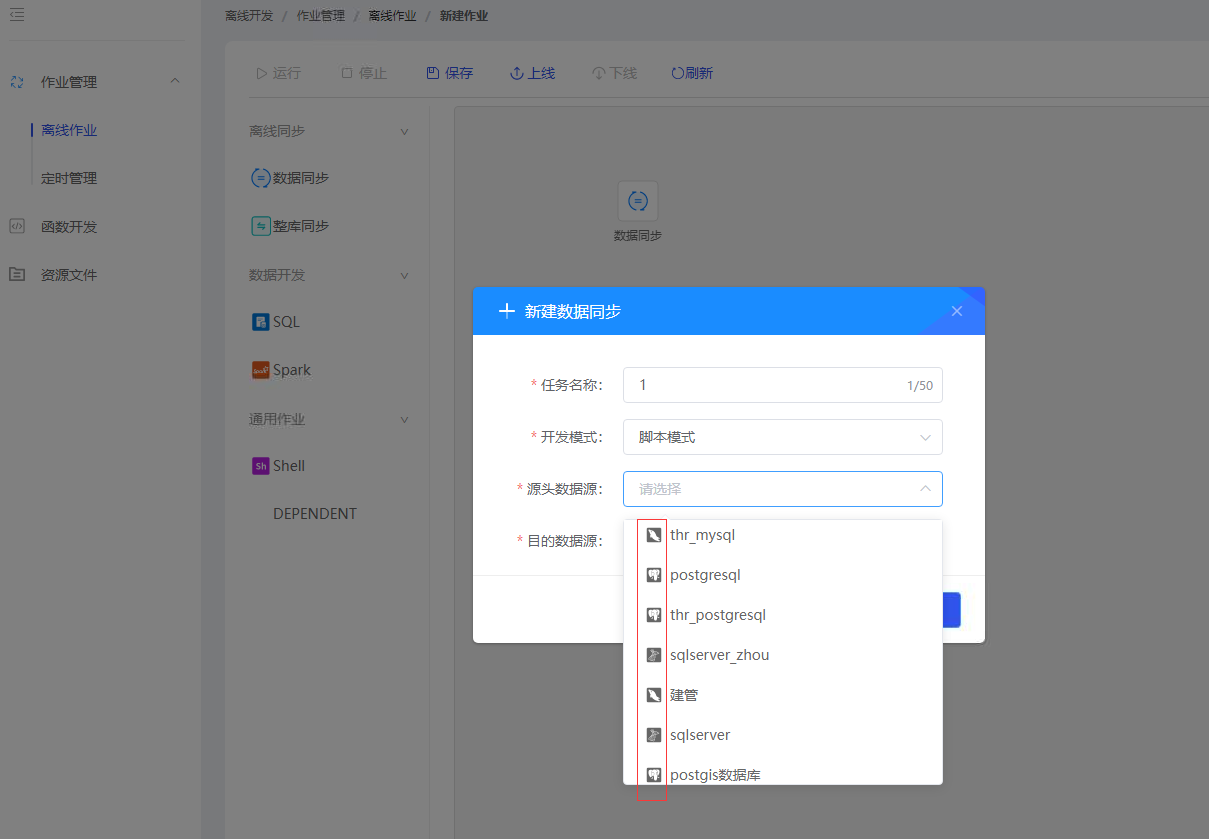Select thr_mysql as source data source
This screenshot has width=1209, height=839.
704,534
